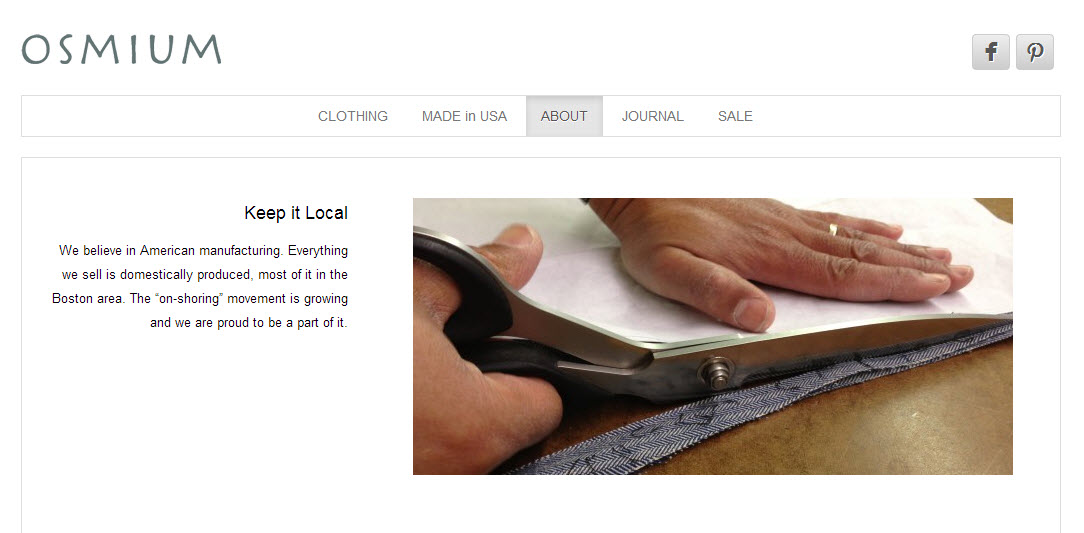The image size is (1084, 533).
Task: Visit the SALE section
Action: [735, 116]
